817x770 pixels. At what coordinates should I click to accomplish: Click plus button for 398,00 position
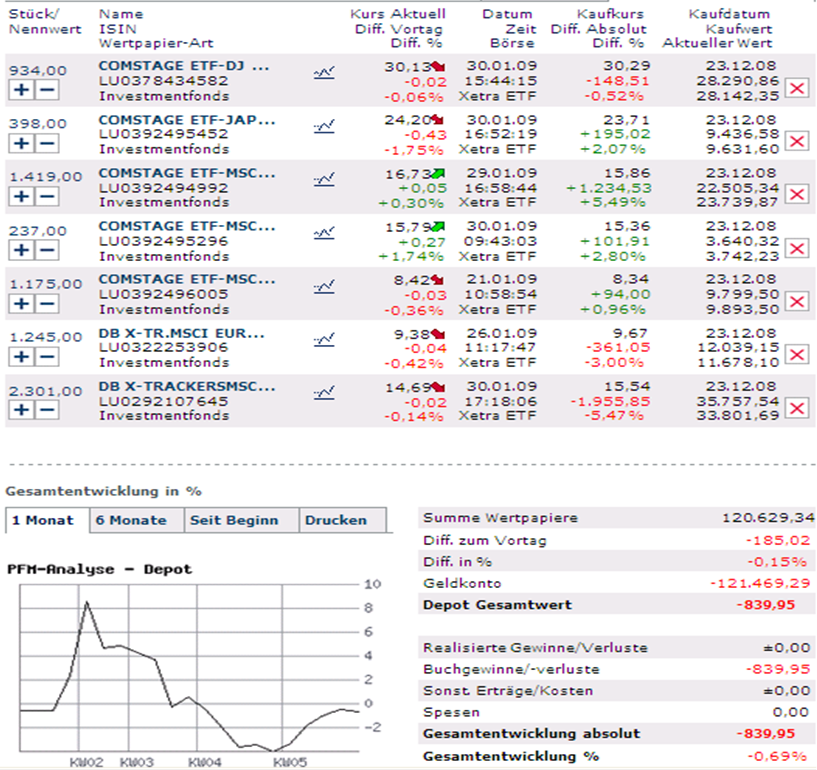pos(21,143)
